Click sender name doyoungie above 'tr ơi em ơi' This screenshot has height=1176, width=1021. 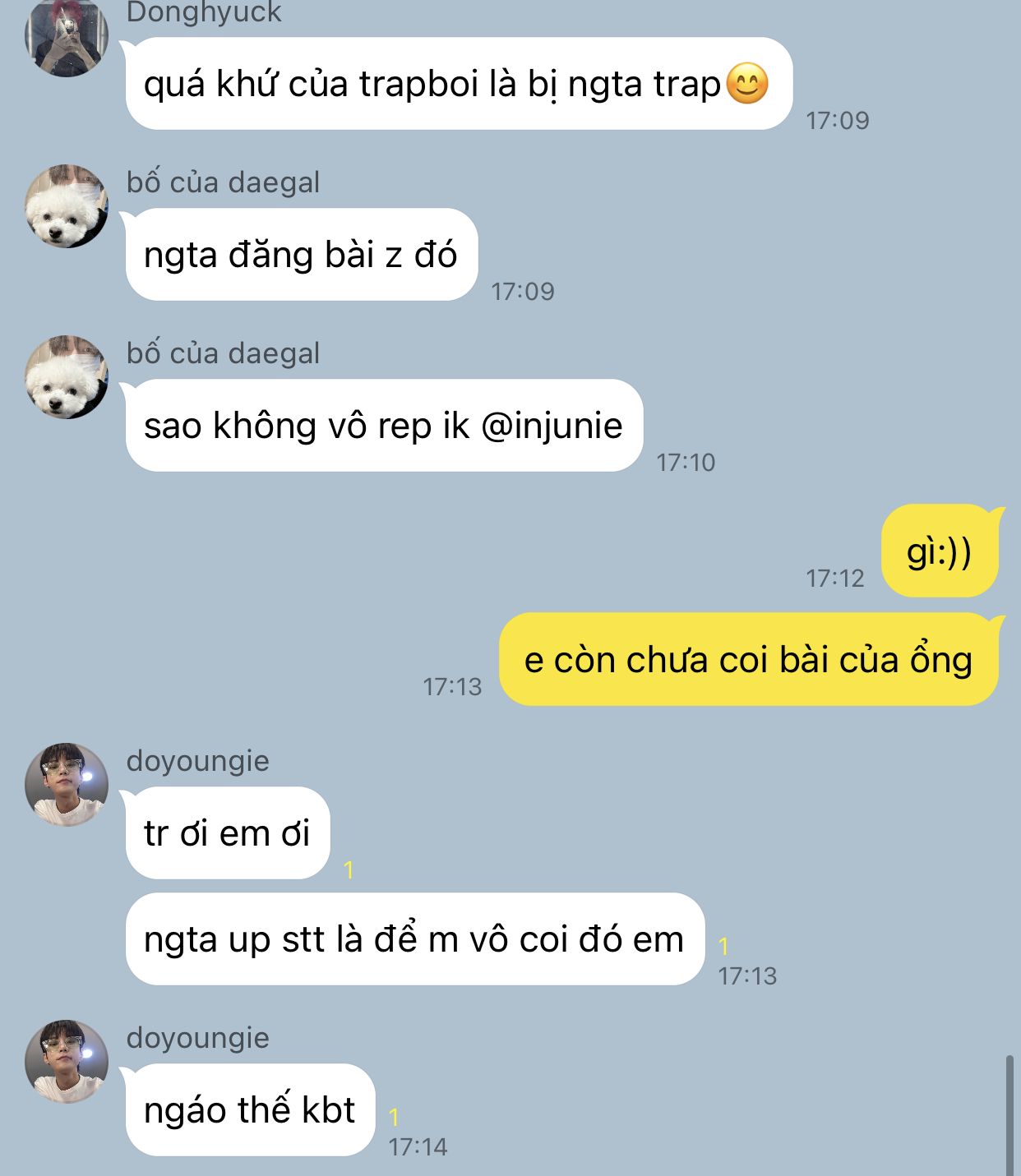(198, 761)
